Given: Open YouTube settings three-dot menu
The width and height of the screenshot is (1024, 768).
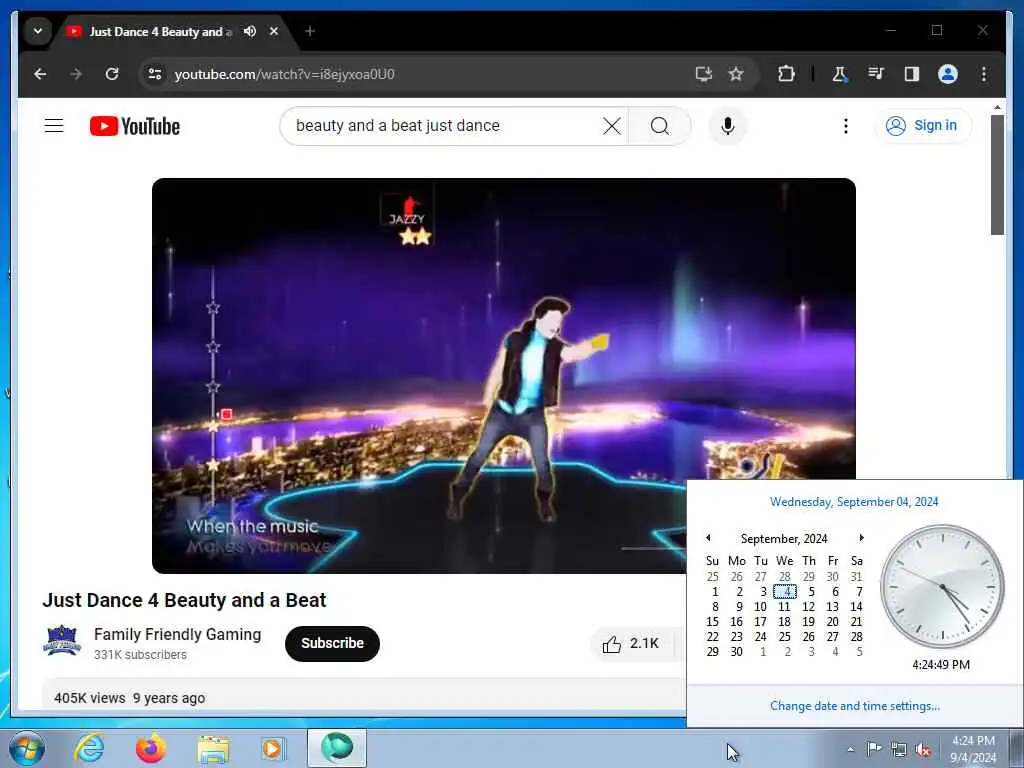Looking at the screenshot, I should click(846, 126).
